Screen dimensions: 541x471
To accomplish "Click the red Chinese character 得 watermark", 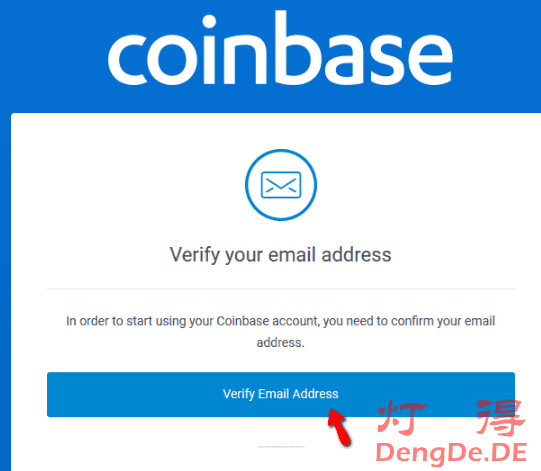I will click(501, 417).
